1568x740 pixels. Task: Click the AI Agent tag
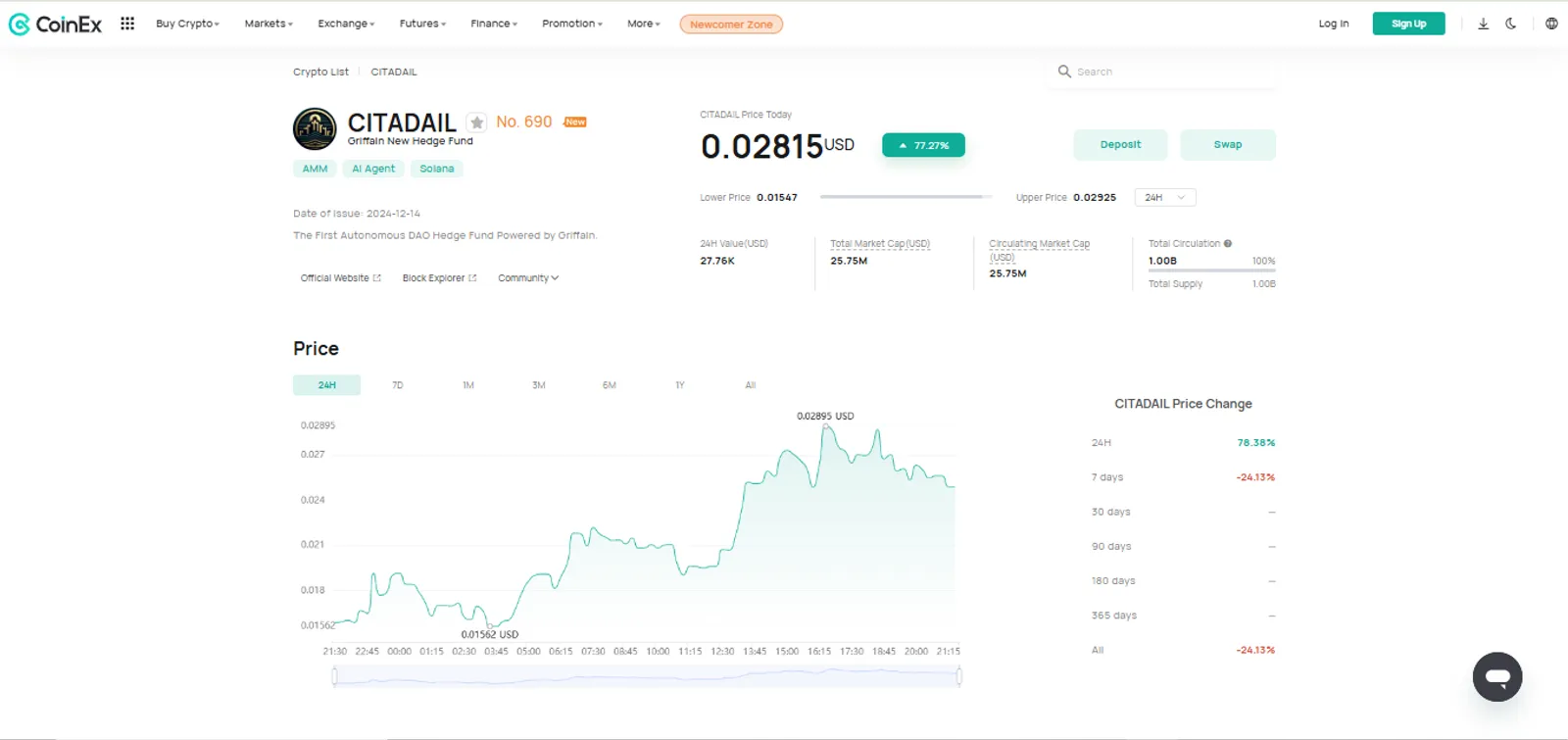click(x=373, y=169)
